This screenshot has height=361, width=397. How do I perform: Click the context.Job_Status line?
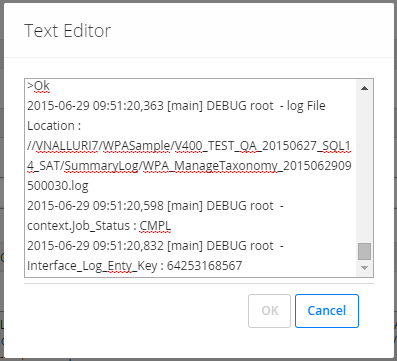click(x=99, y=226)
